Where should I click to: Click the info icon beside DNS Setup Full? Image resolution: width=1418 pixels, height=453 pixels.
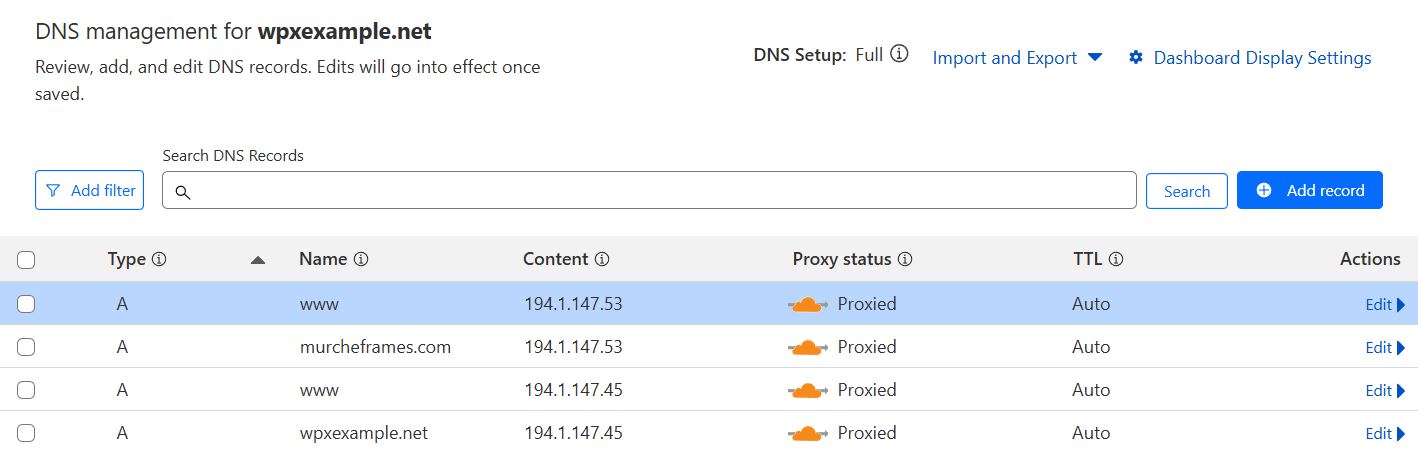coord(899,54)
